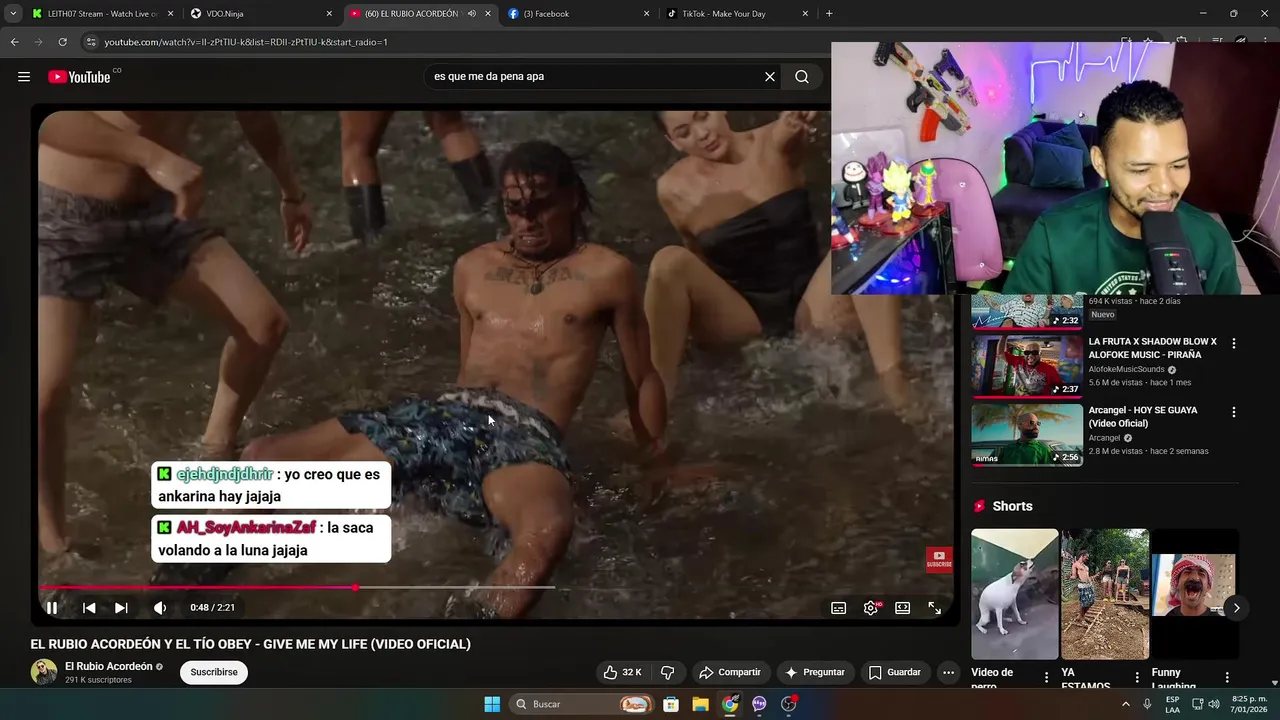Click the address bar URL
1280x720 pixels.
click(x=245, y=42)
